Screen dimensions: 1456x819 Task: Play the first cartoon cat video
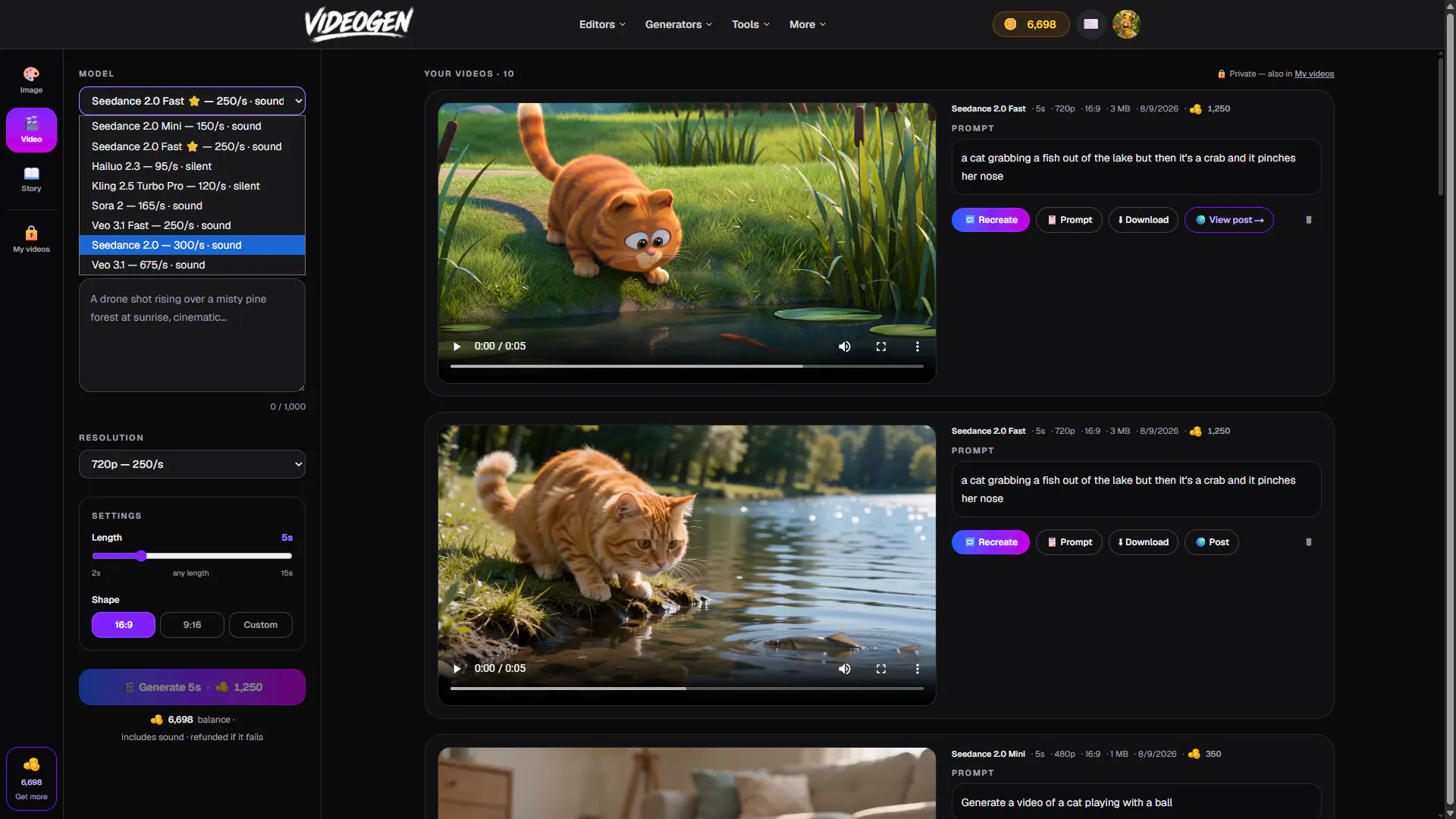(457, 347)
